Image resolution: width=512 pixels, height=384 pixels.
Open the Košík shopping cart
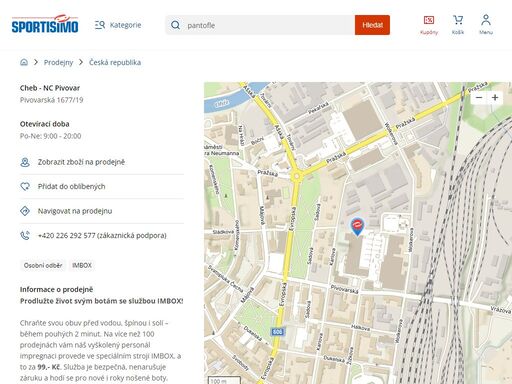point(458,25)
